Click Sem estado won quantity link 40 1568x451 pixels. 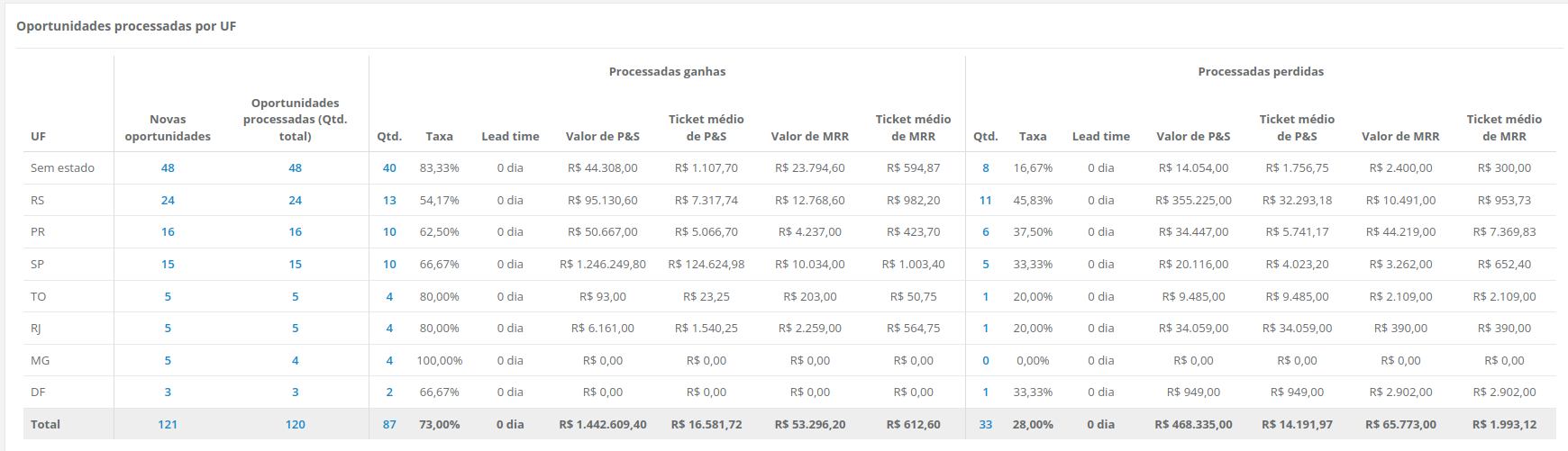(389, 168)
